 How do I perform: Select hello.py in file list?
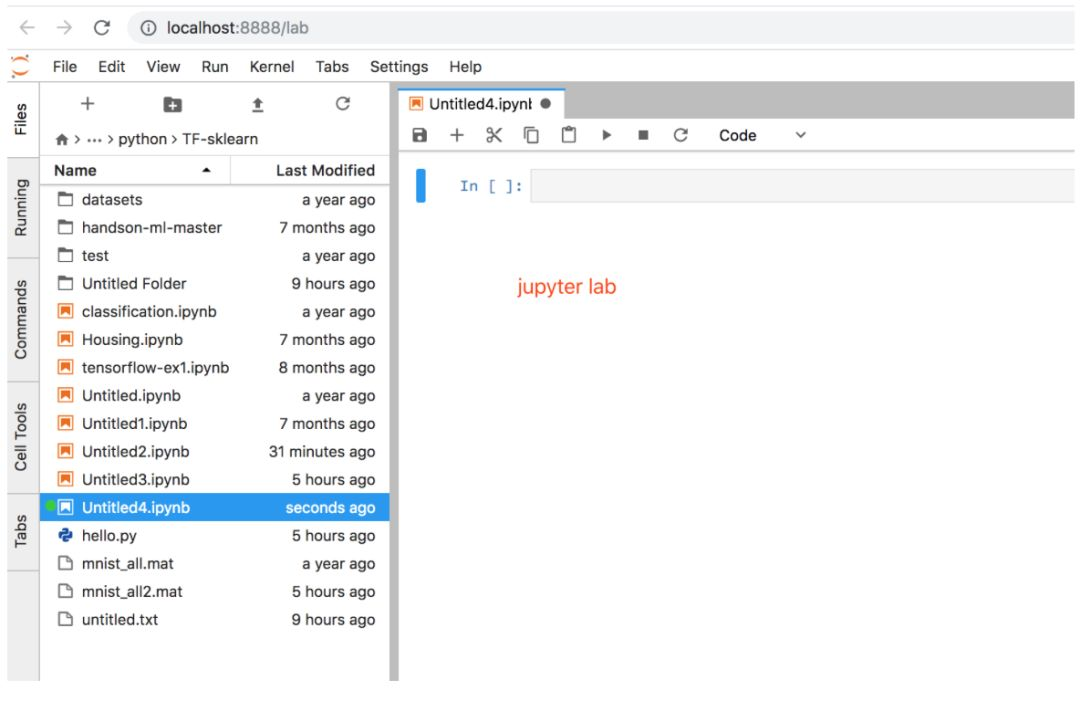click(x=215, y=536)
